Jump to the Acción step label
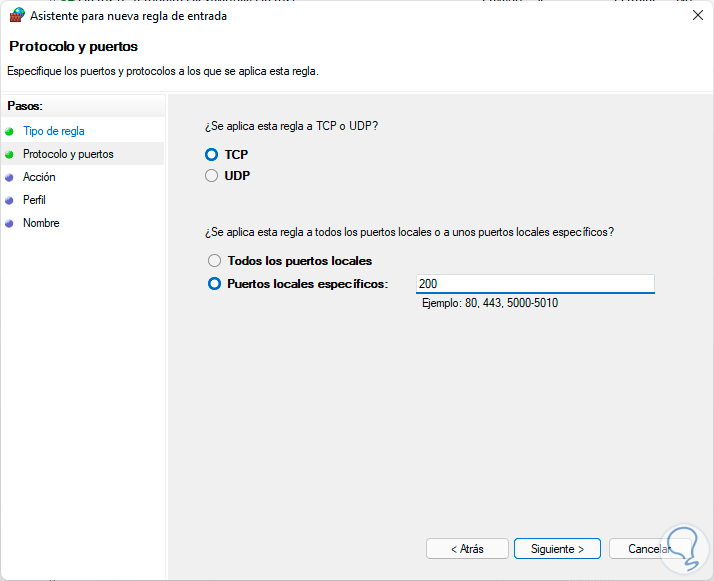This screenshot has height=581, width=714. [x=39, y=177]
